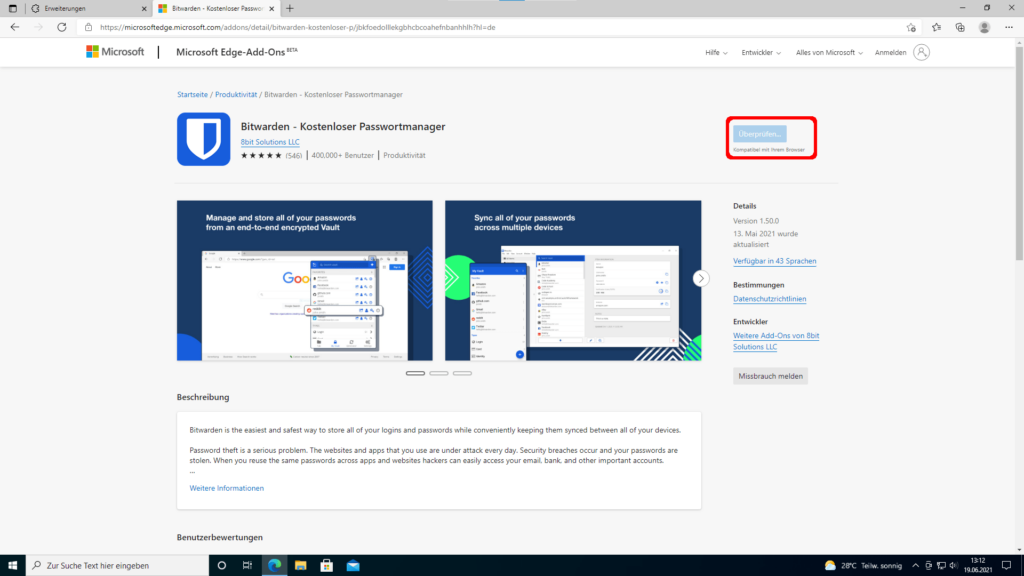
Task: Expand description with Weitere Informationen
Action: tap(227, 488)
